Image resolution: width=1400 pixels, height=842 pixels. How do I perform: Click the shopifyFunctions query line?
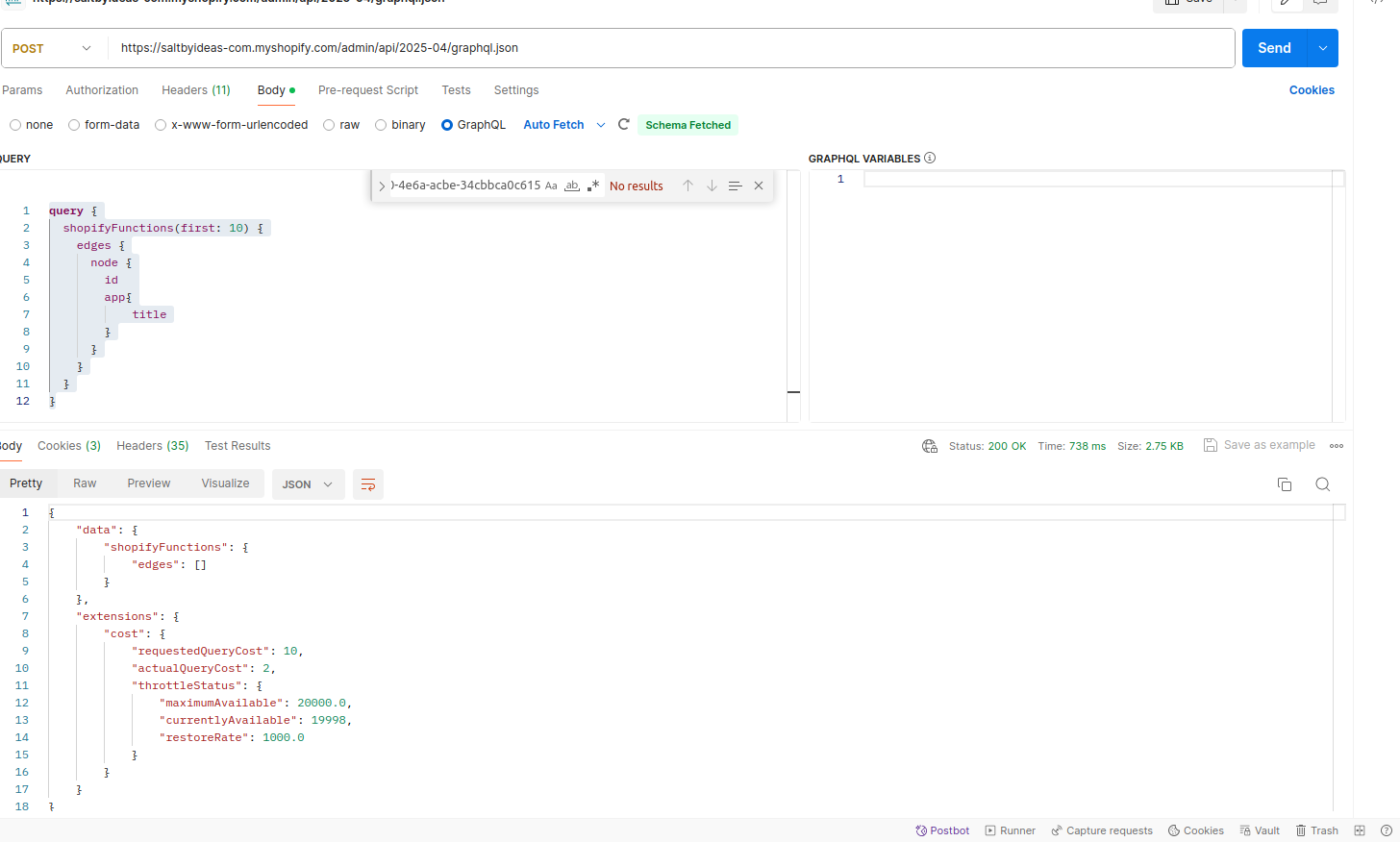point(162,228)
